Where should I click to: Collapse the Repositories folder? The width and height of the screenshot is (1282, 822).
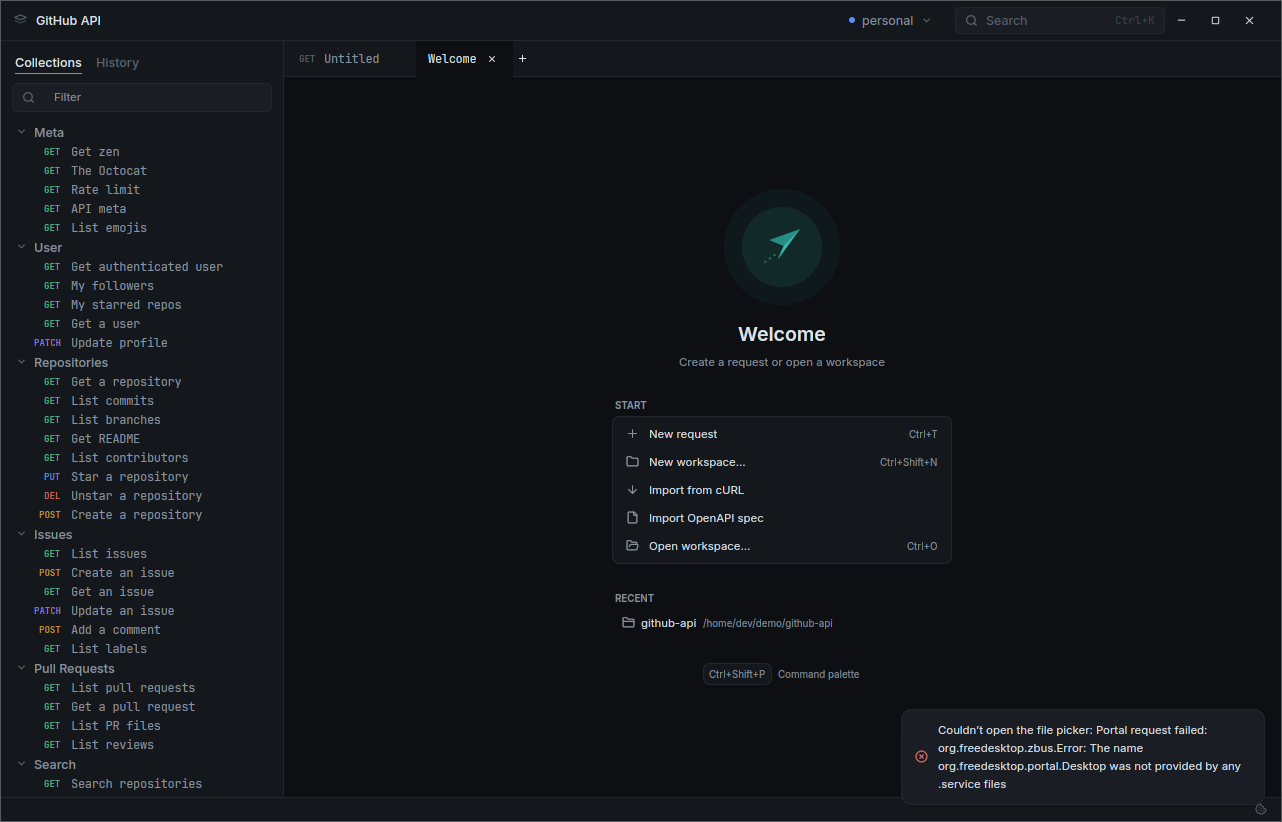pos(21,362)
